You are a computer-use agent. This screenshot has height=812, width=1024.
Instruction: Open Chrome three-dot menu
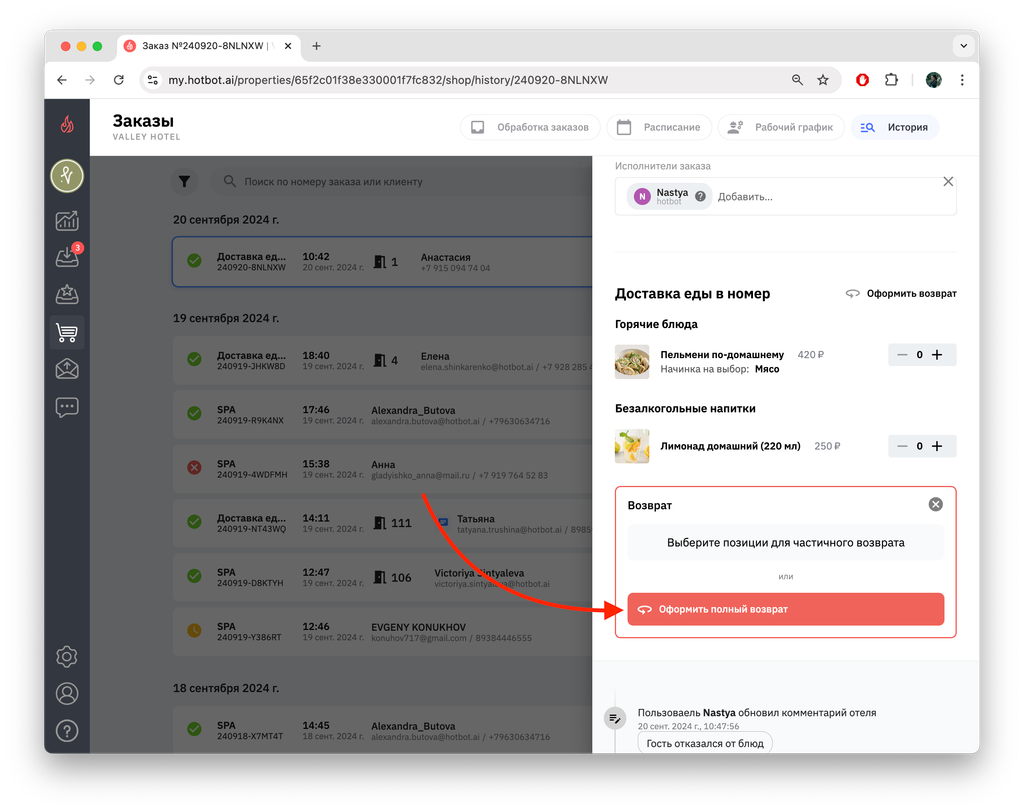962,80
